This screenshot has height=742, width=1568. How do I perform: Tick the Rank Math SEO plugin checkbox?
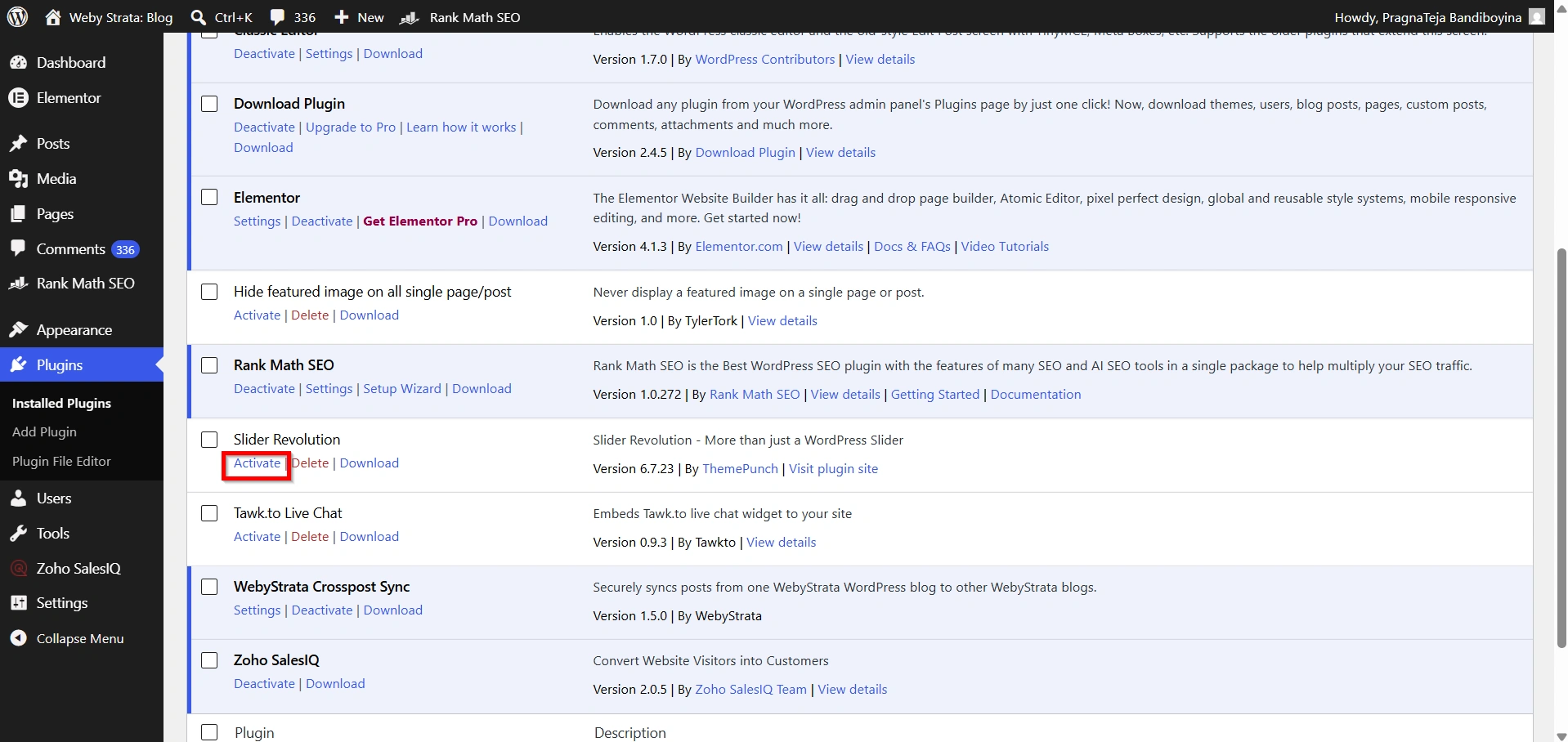click(209, 365)
